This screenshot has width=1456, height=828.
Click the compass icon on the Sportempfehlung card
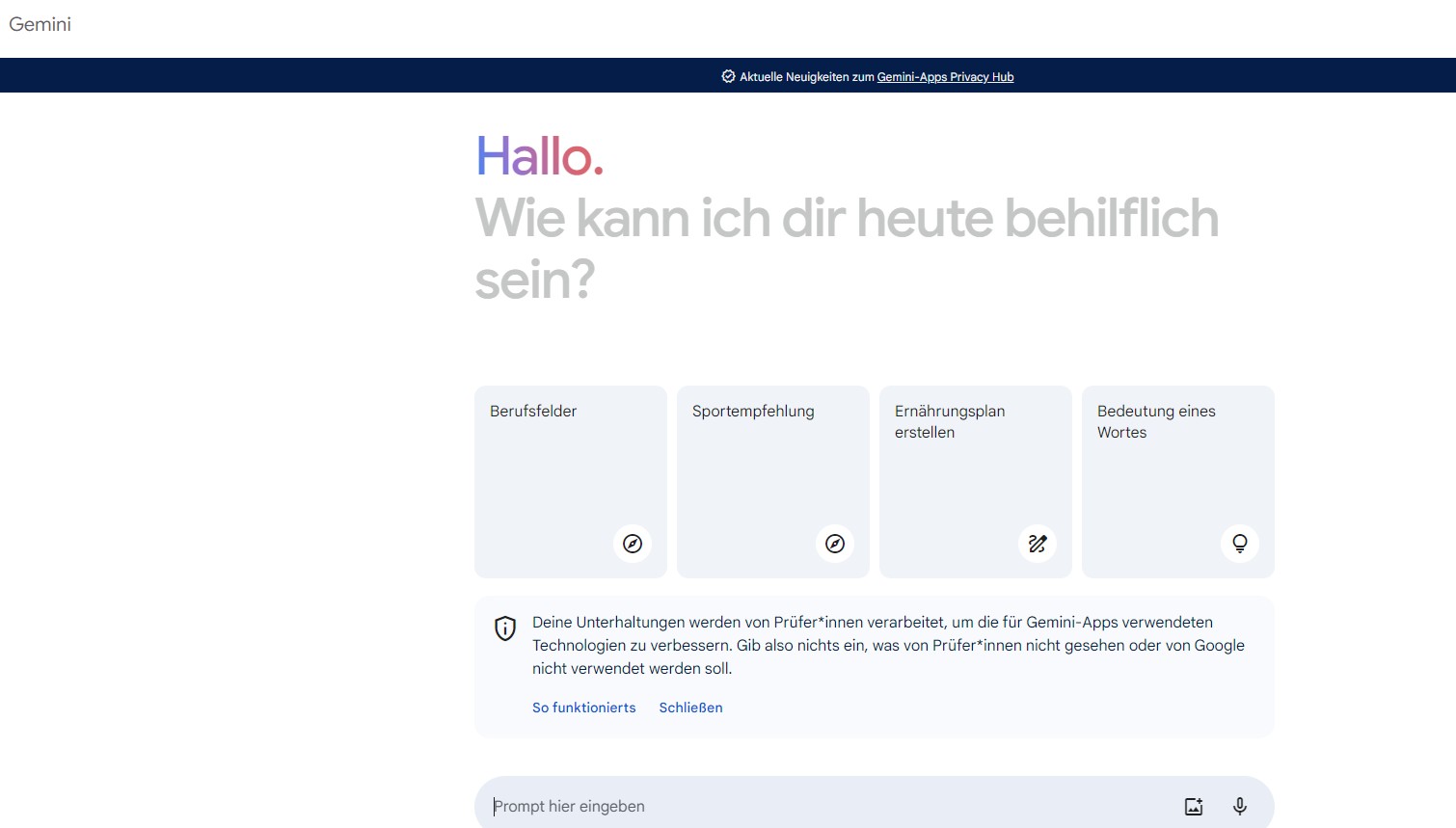[835, 544]
